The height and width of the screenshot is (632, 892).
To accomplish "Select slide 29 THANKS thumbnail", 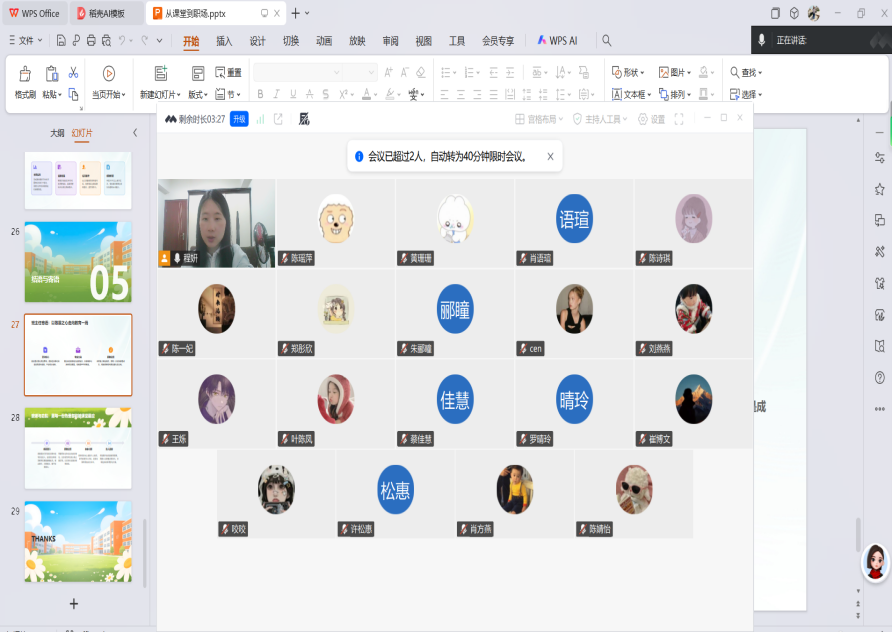I will 78,541.
